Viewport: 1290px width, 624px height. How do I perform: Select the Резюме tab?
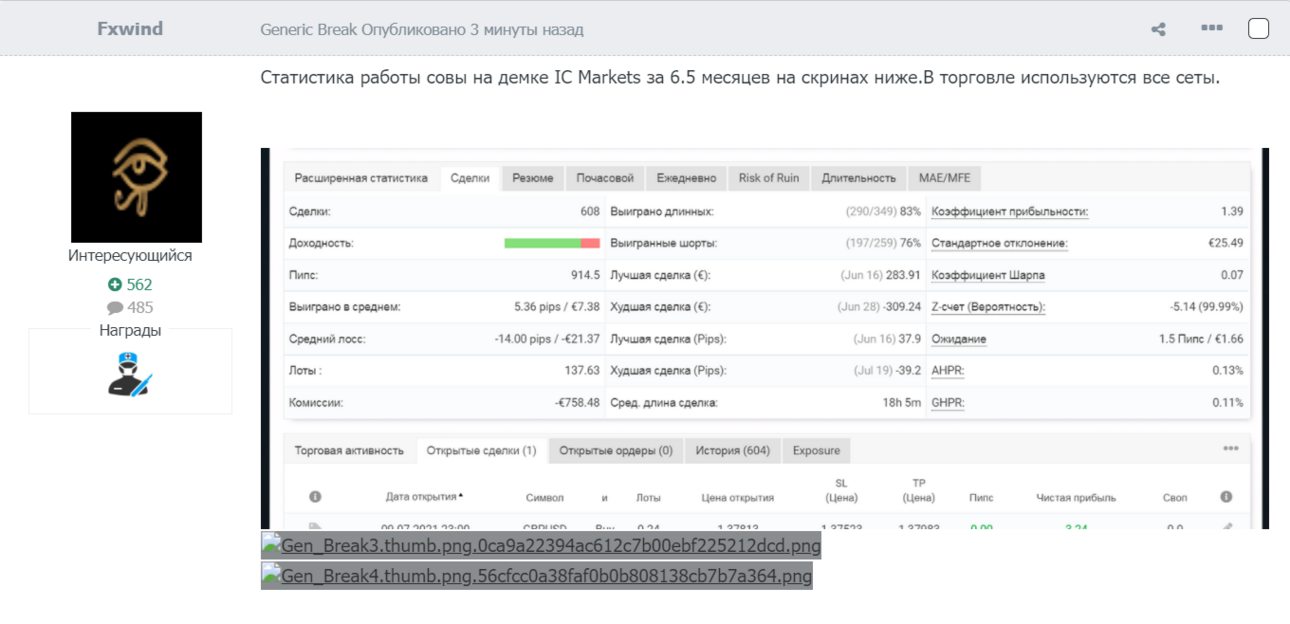tap(533, 178)
